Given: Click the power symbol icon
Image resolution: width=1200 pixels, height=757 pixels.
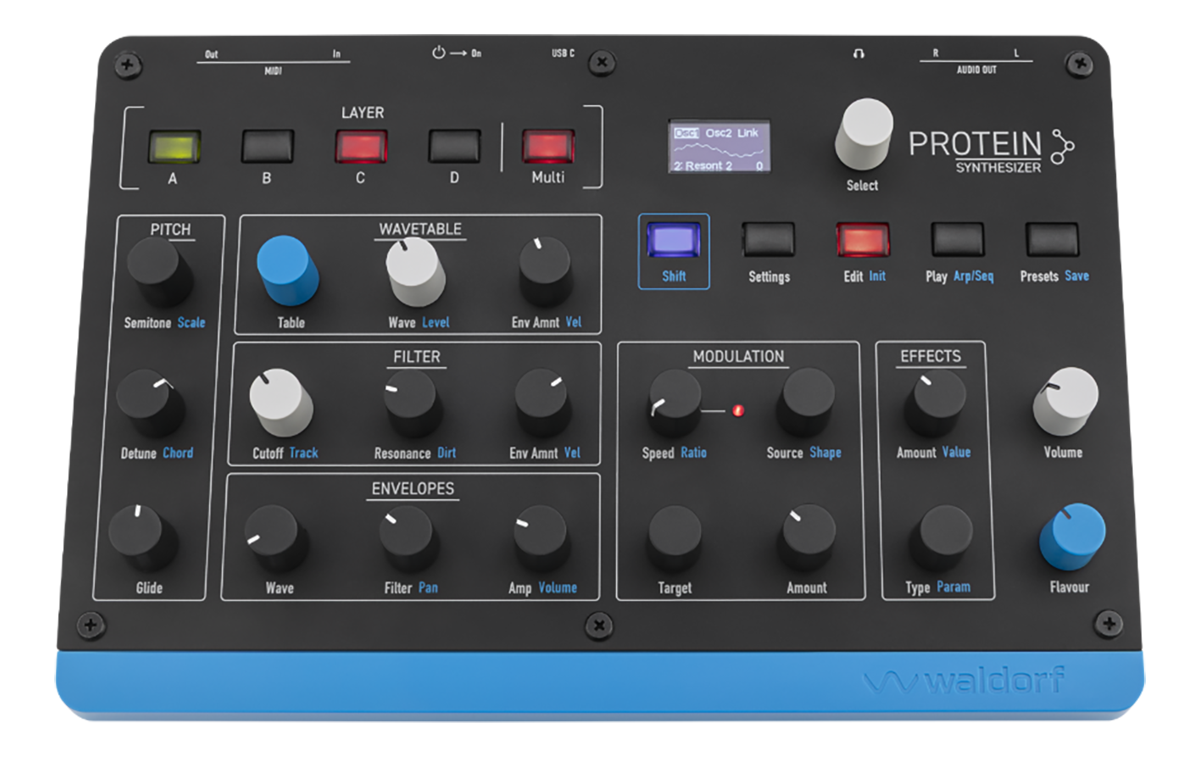Looking at the screenshot, I should tap(438, 53).
